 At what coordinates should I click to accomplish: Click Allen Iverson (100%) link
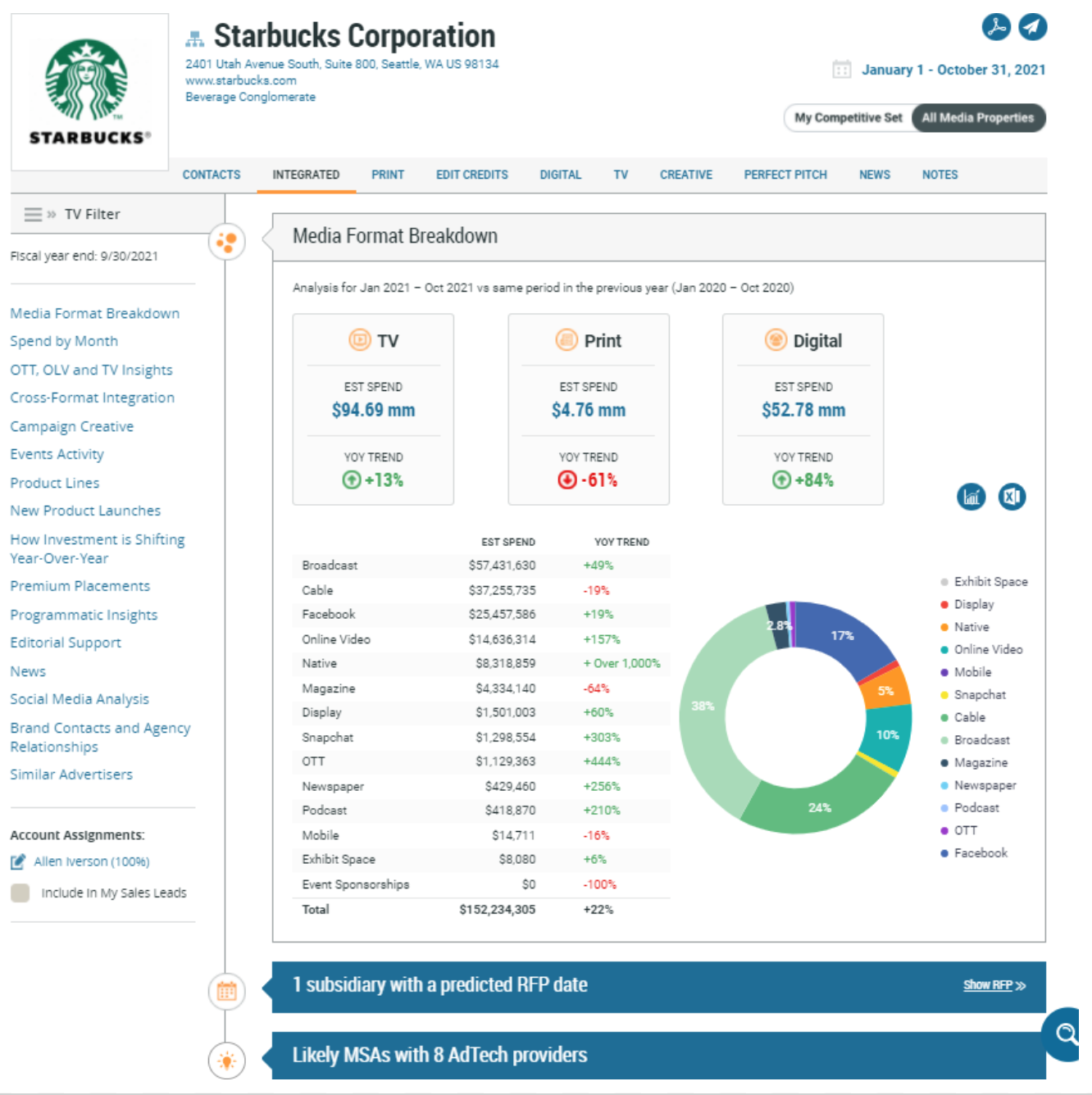click(x=92, y=861)
